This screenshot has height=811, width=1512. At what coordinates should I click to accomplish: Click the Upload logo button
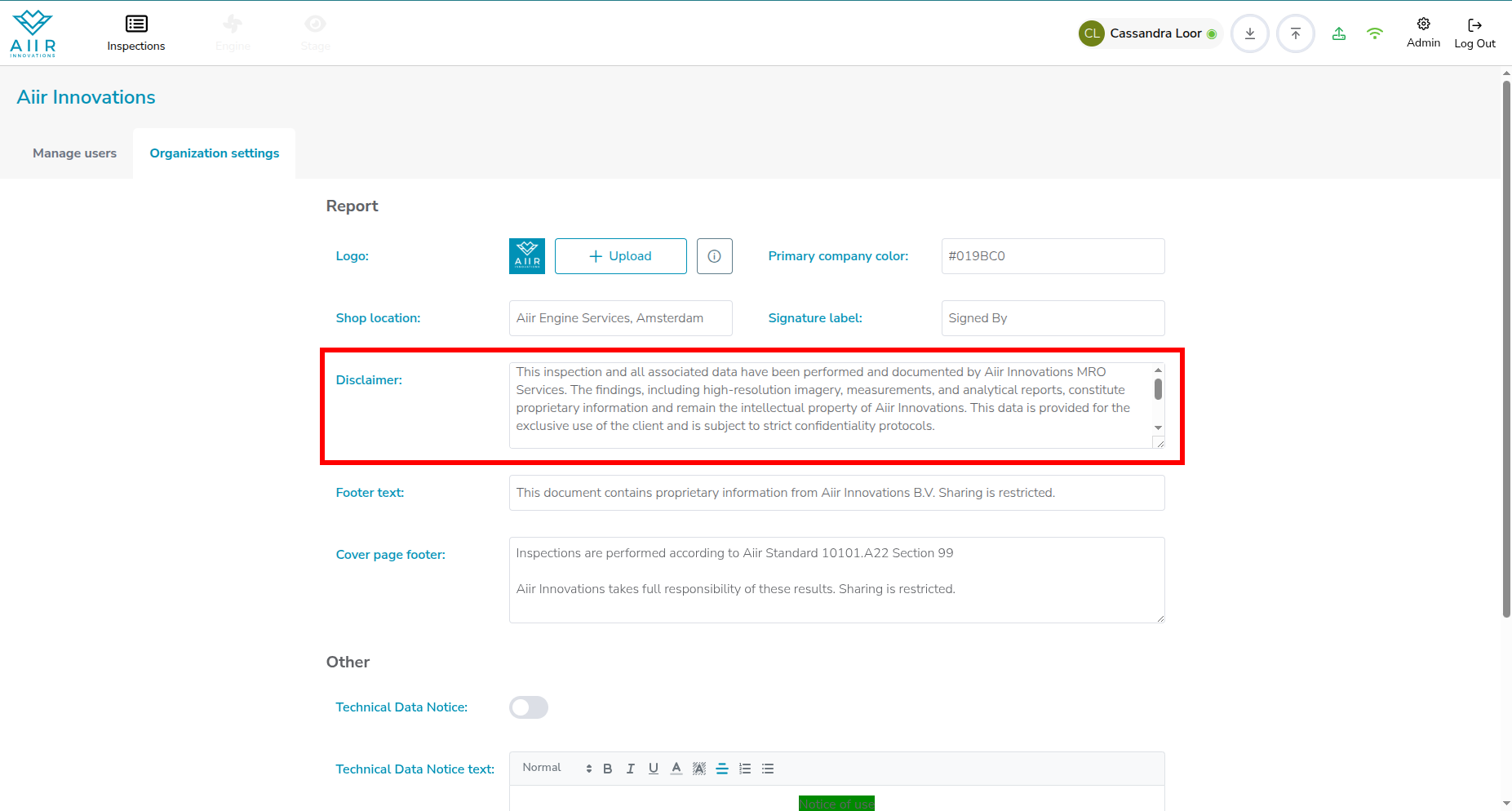(x=621, y=256)
